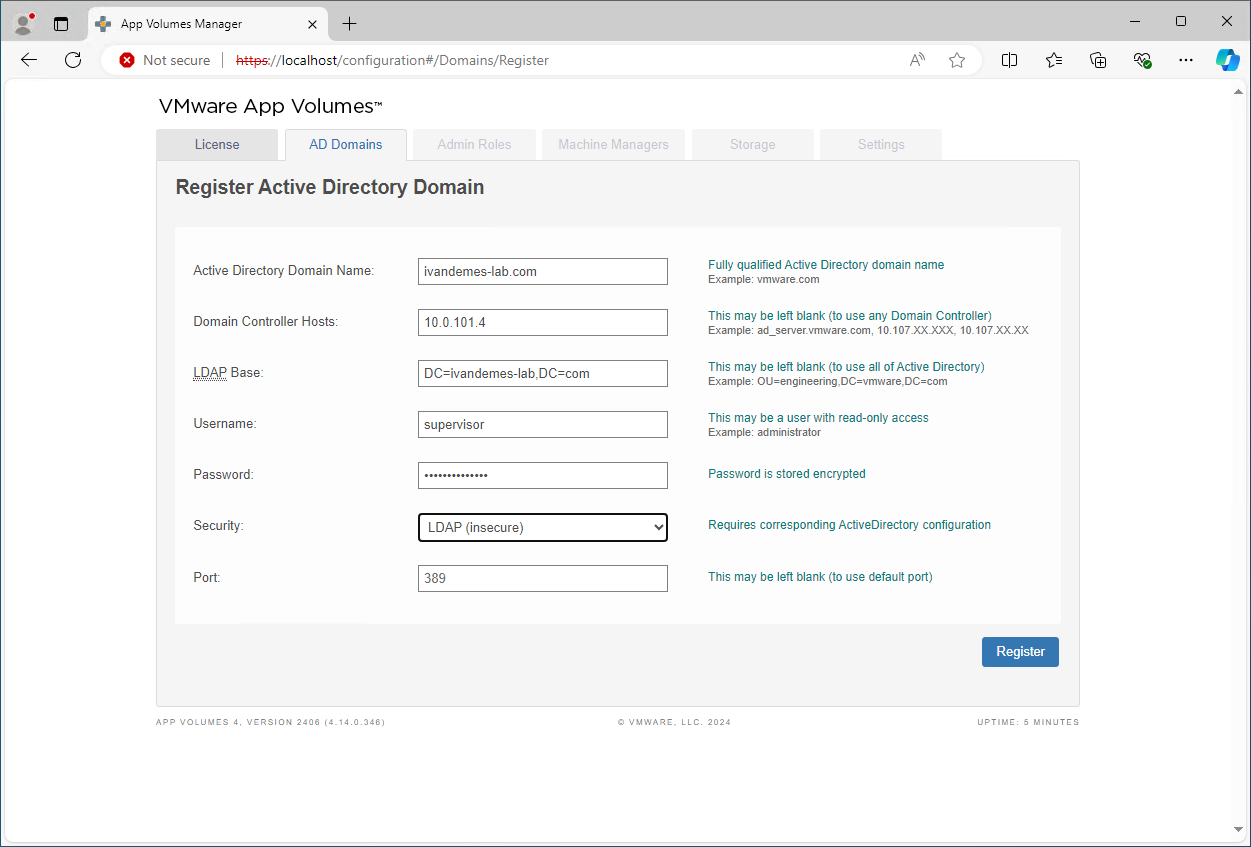Open split screen view
Screen dimensions: 1251x847
point(1009,60)
